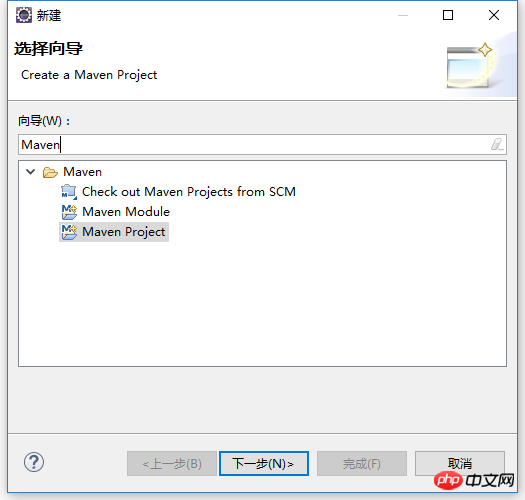Select Maven Project tree entry

pyautogui.click(x=114, y=232)
